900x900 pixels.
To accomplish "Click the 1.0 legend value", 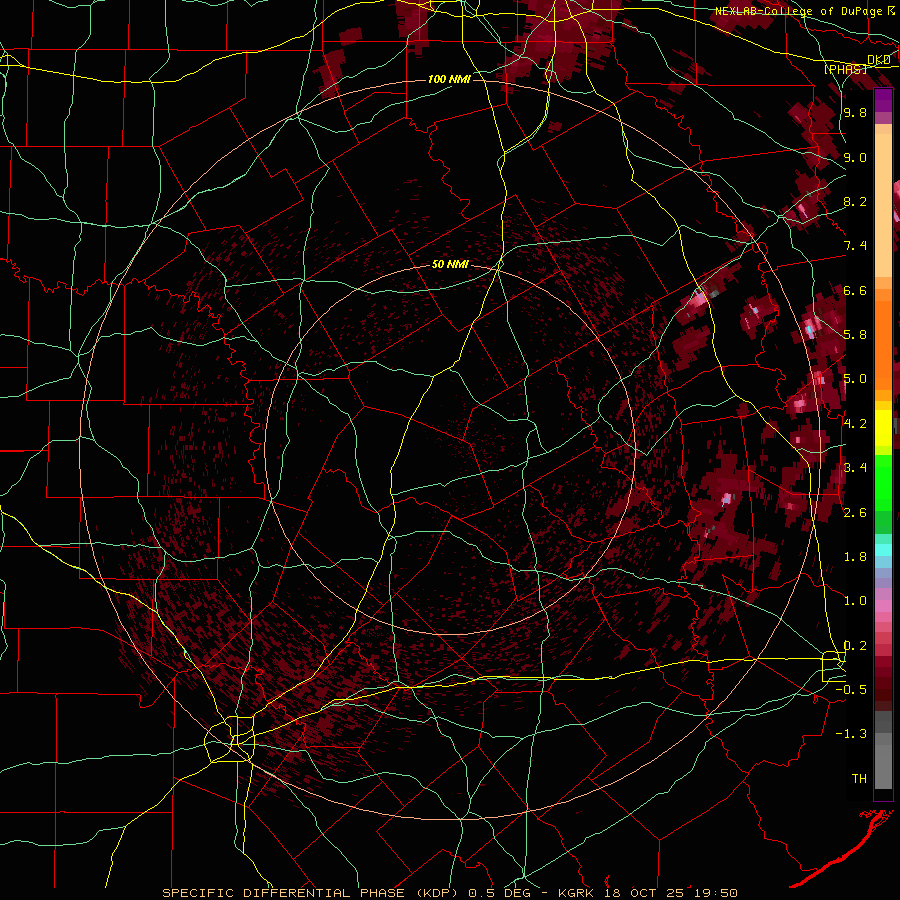I will 855,601.
